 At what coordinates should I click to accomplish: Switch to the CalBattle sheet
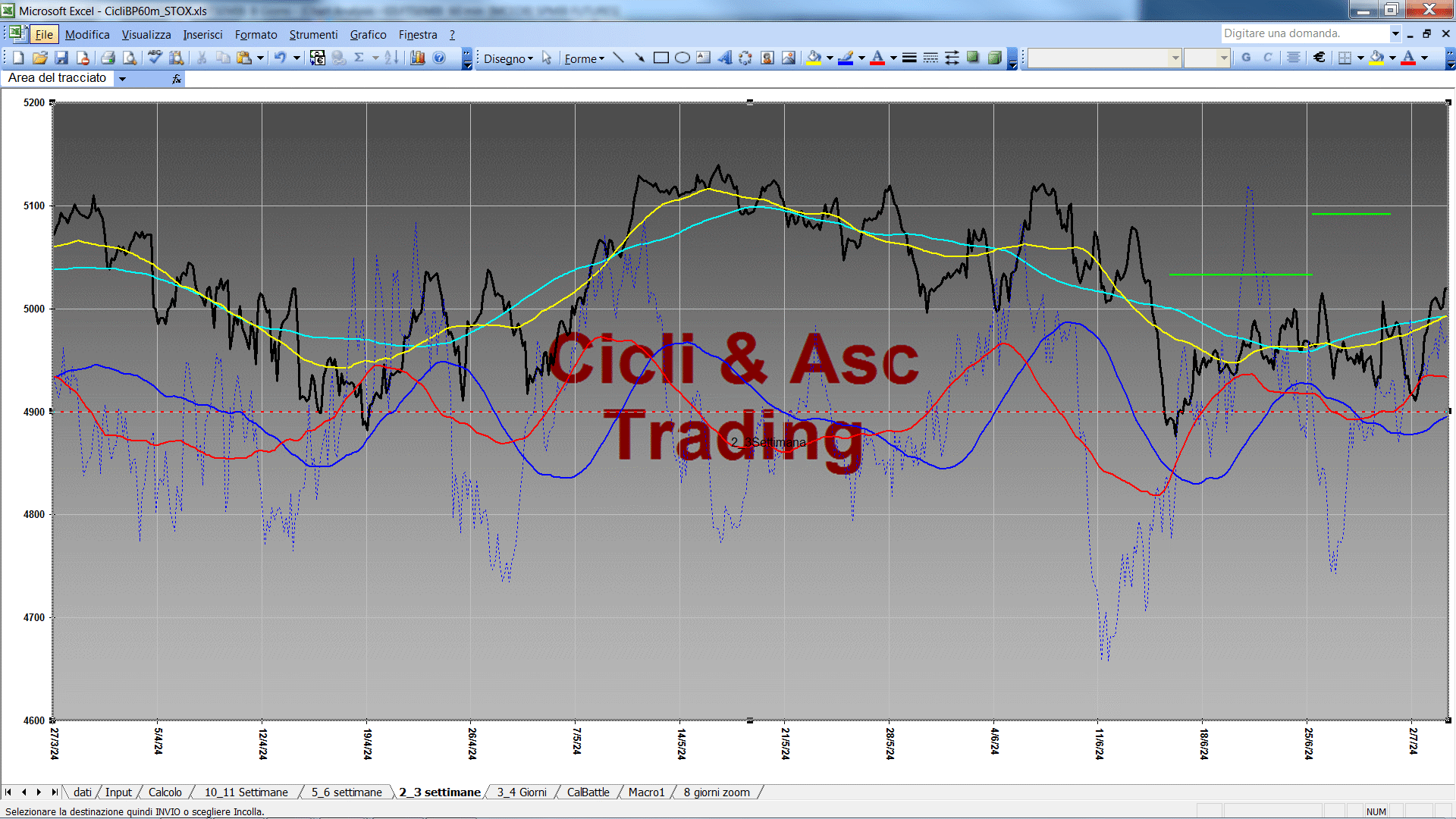tap(588, 792)
